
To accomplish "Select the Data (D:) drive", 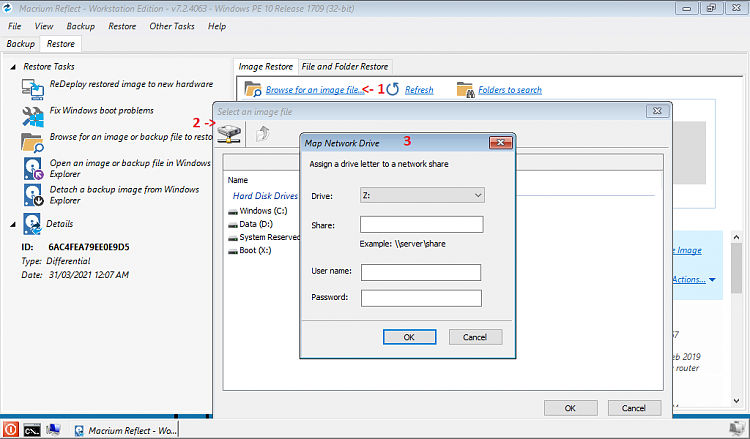I will (x=250, y=224).
